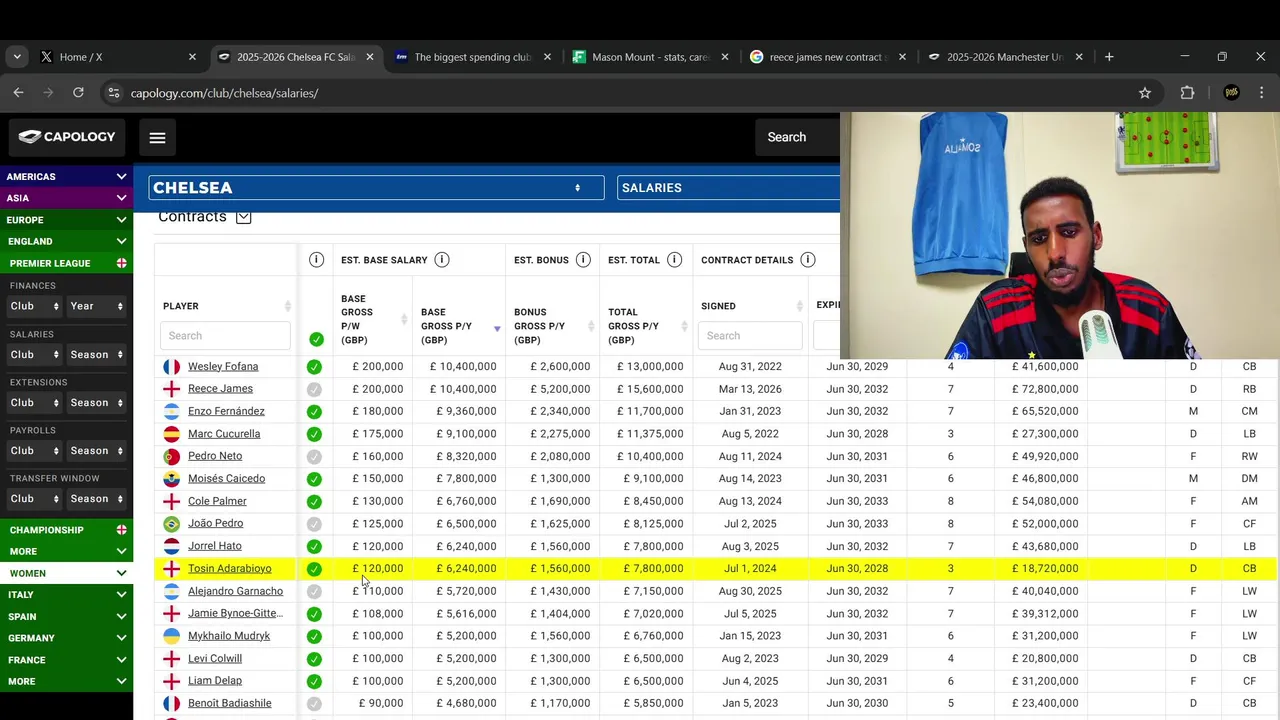This screenshot has width=1280, height=720.
Task: Sort by the Signed column arrows
Action: pos(800,306)
